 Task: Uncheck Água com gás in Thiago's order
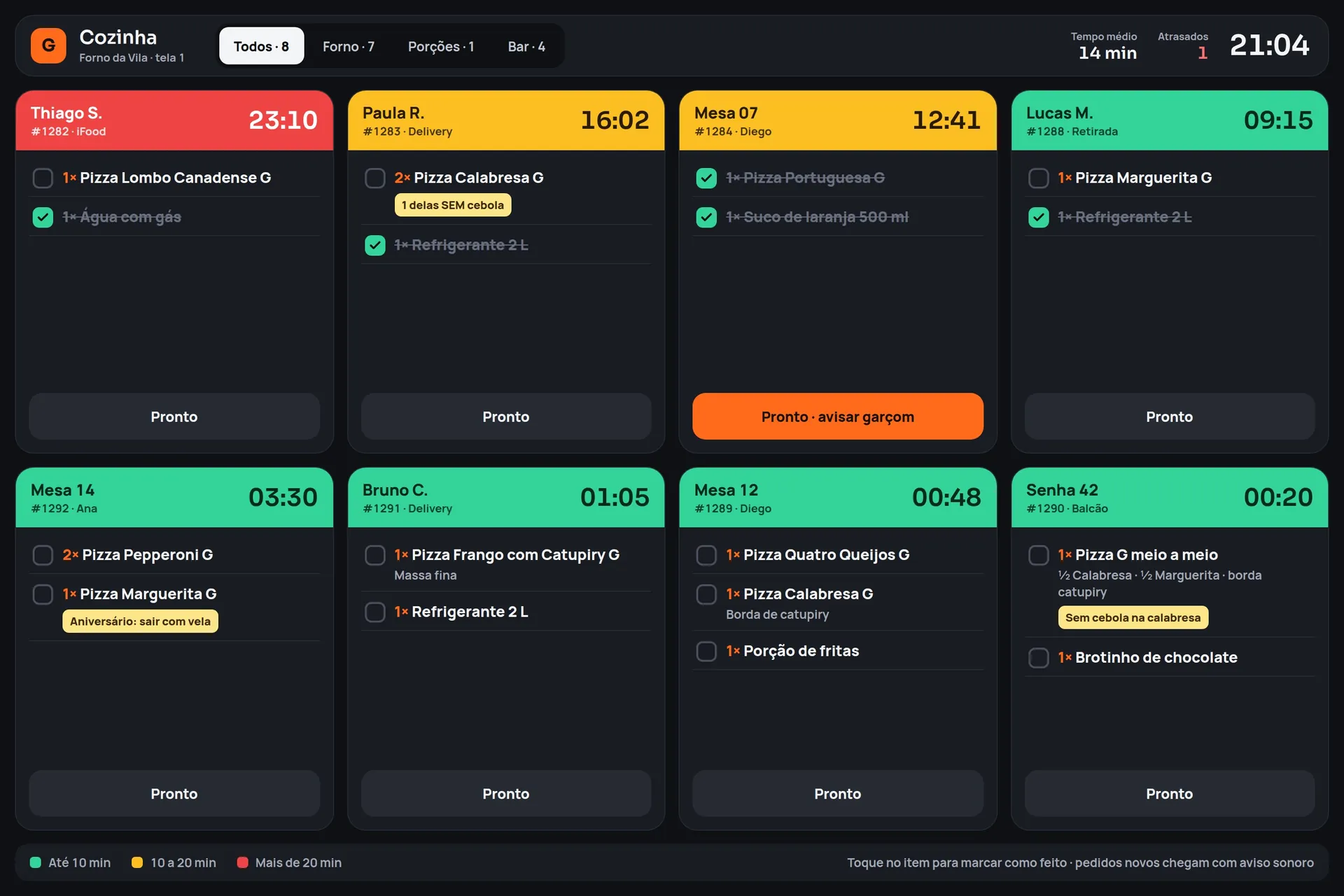43,217
